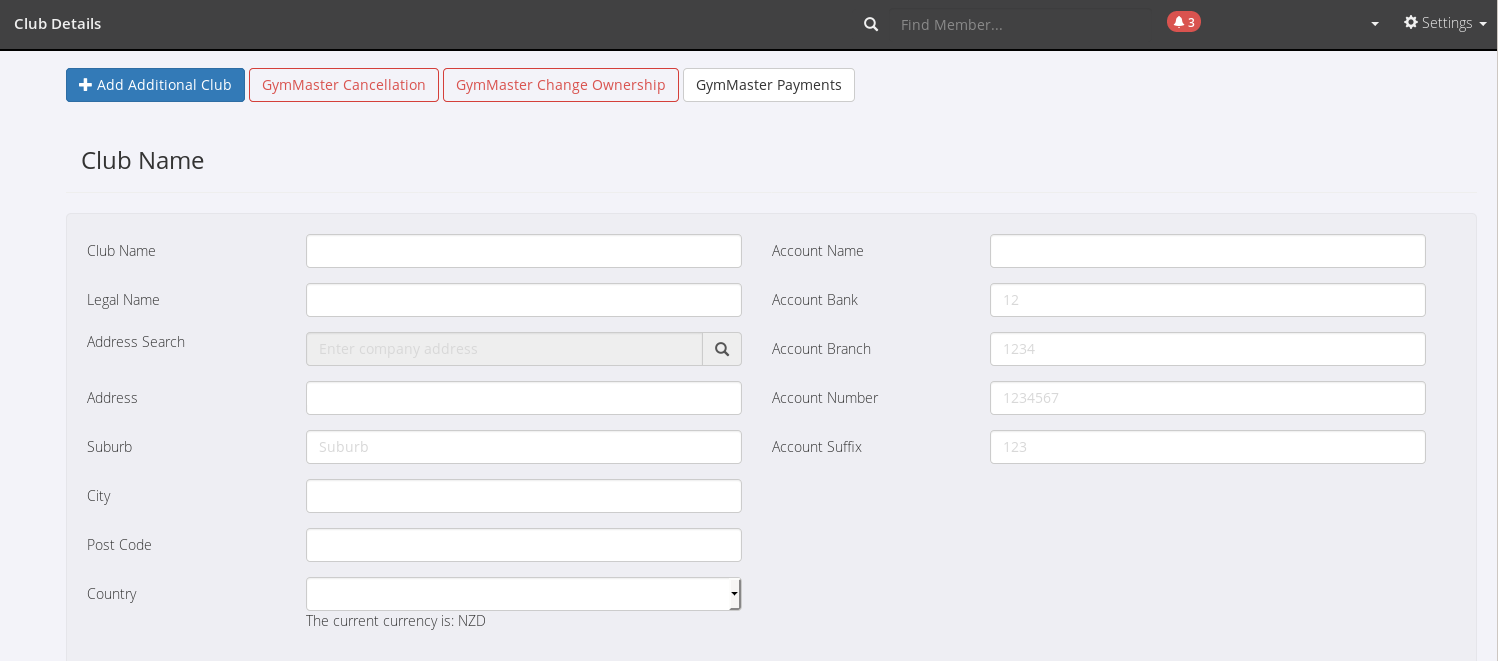The image size is (1498, 661).
Task: Expand the user dropdown caret beside Settings
Action: pos(1375,24)
